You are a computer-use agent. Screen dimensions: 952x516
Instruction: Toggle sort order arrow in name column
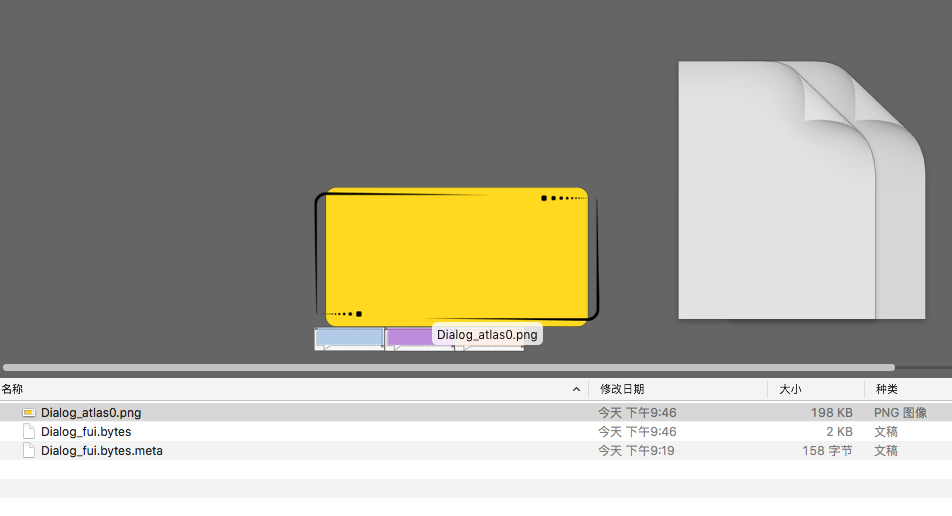coord(576,389)
